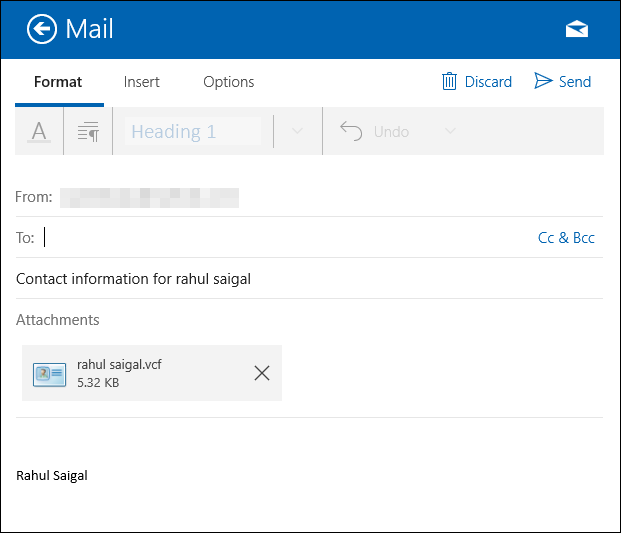
Task: Switch to the Format tab
Action: click(x=58, y=82)
